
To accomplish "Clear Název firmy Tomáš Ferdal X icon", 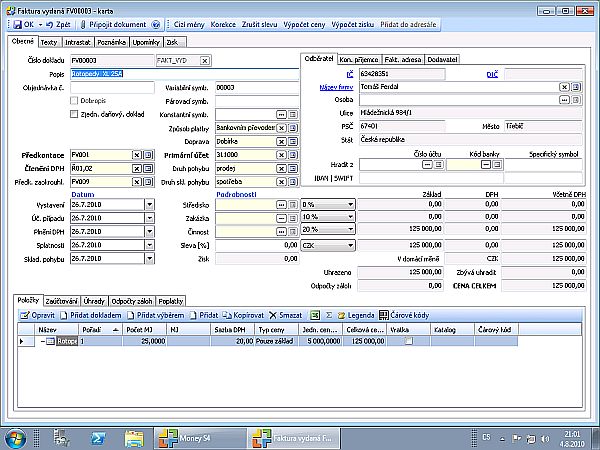I will [564, 87].
